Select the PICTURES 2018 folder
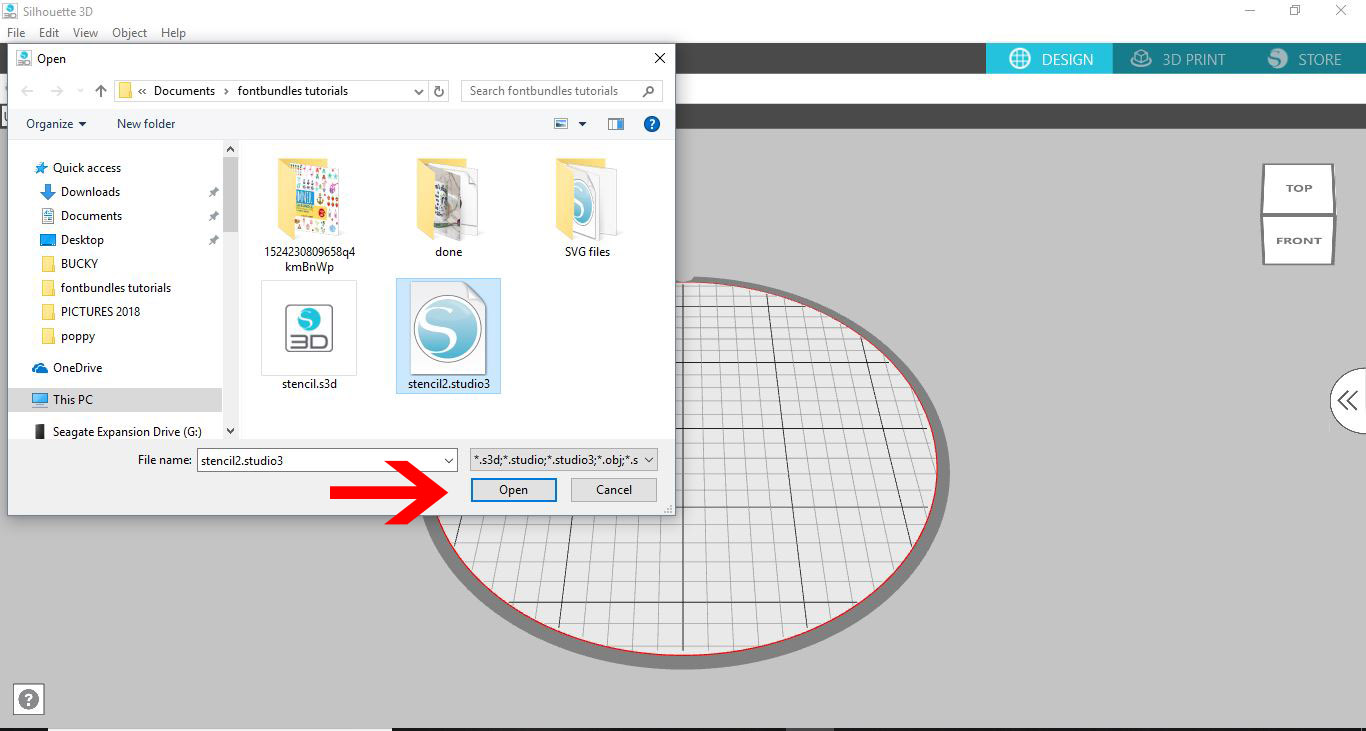The image size is (1366, 731). (x=100, y=312)
